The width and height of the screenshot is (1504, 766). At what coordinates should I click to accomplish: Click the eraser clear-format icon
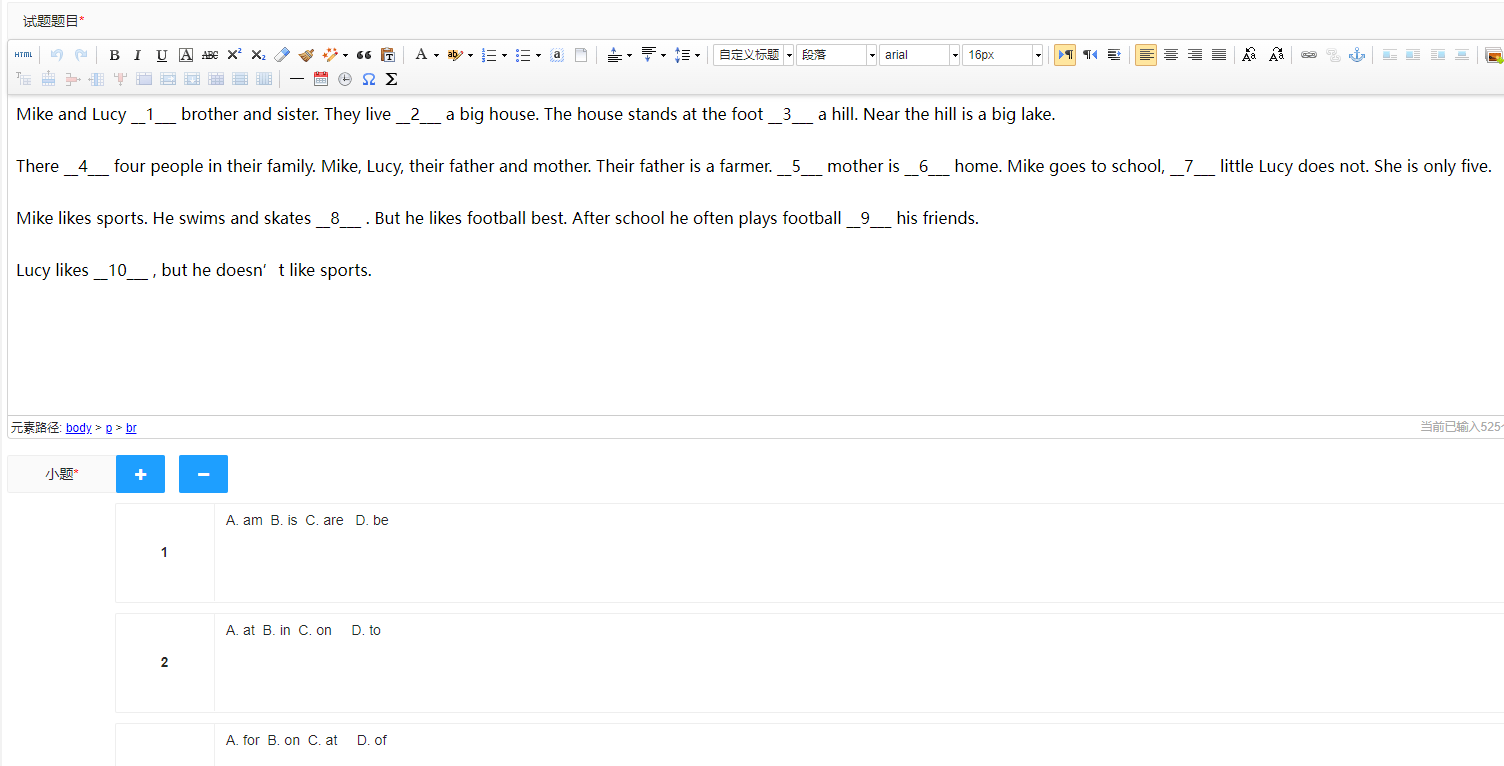click(282, 55)
